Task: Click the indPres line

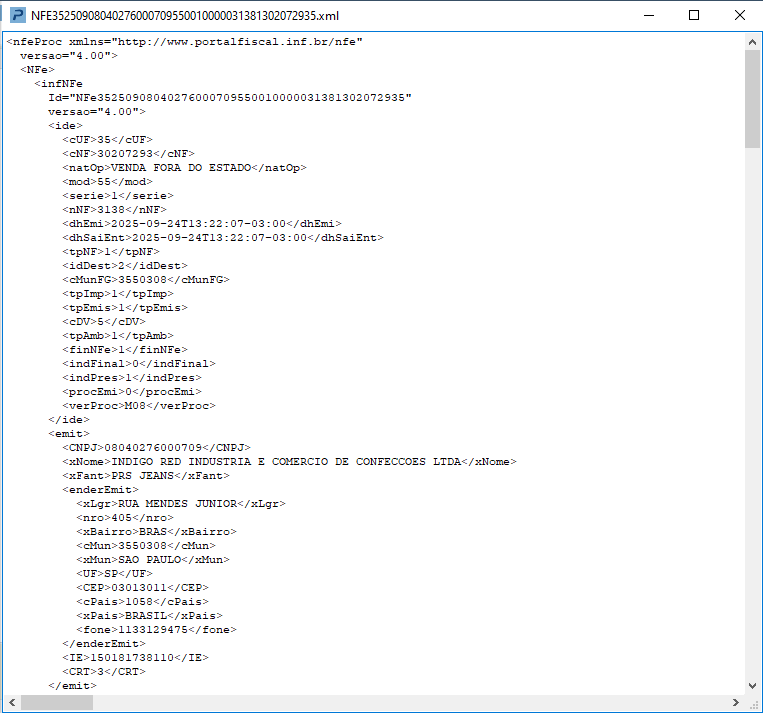Action: point(131,378)
